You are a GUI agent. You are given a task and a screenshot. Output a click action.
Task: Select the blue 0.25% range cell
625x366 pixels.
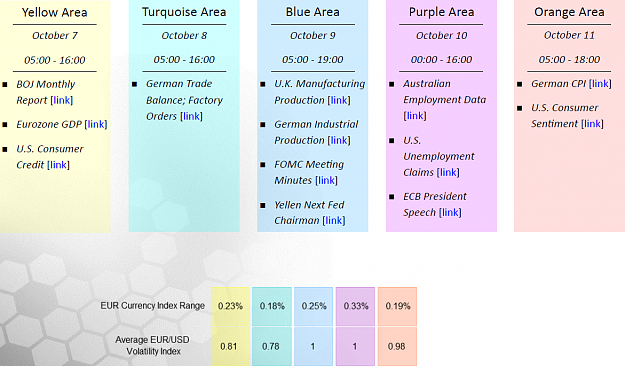coord(314,306)
